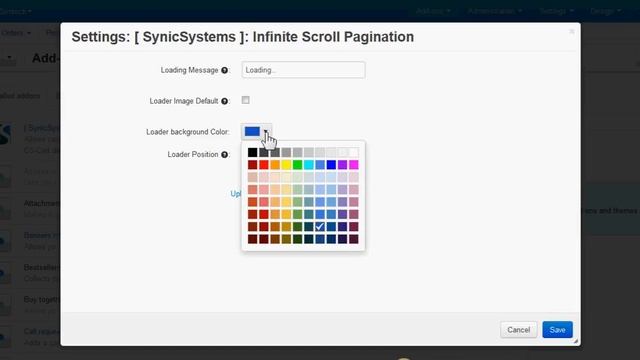Image resolution: width=640 pixels, height=360 pixels.
Task: Click the Loading Message text field
Action: click(303, 70)
